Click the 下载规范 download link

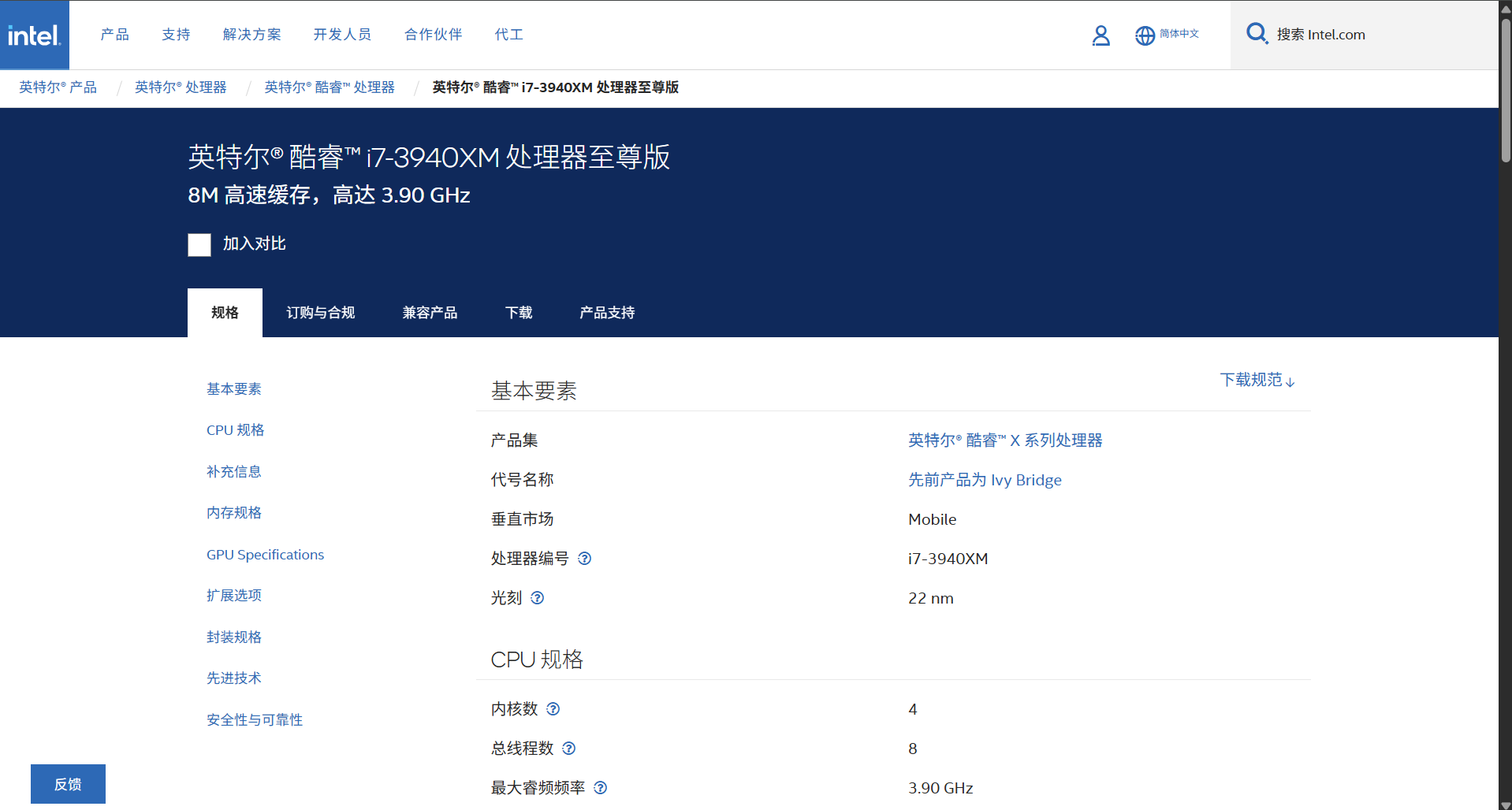pyautogui.click(x=1257, y=381)
